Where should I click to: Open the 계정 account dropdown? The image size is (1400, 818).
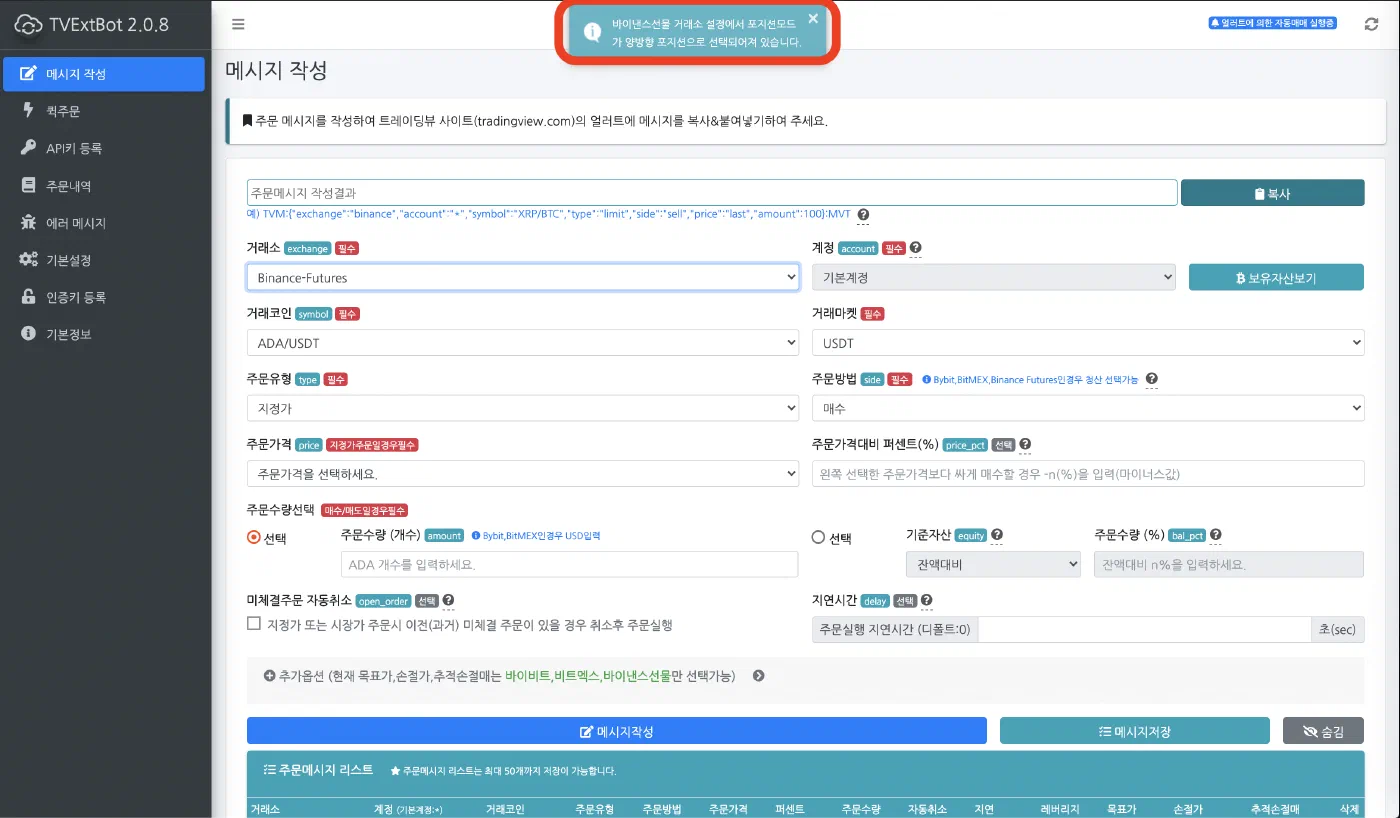pos(994,277)
